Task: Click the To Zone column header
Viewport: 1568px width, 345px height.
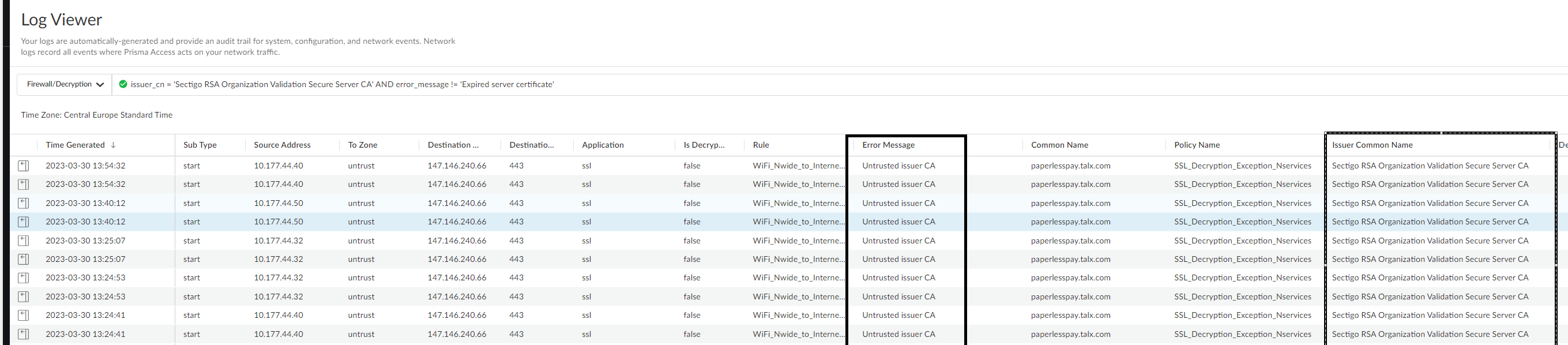Action: point(362,145)
